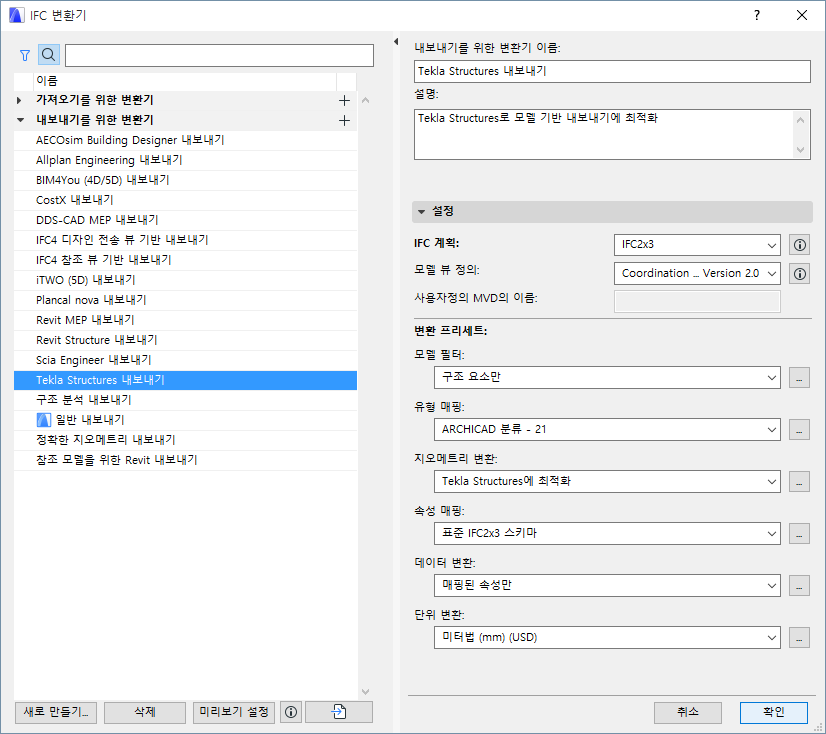Open 데이터 변환 preset options button
Image resolution: width=826 pixels, height=734 pixels.
point(799,585)
